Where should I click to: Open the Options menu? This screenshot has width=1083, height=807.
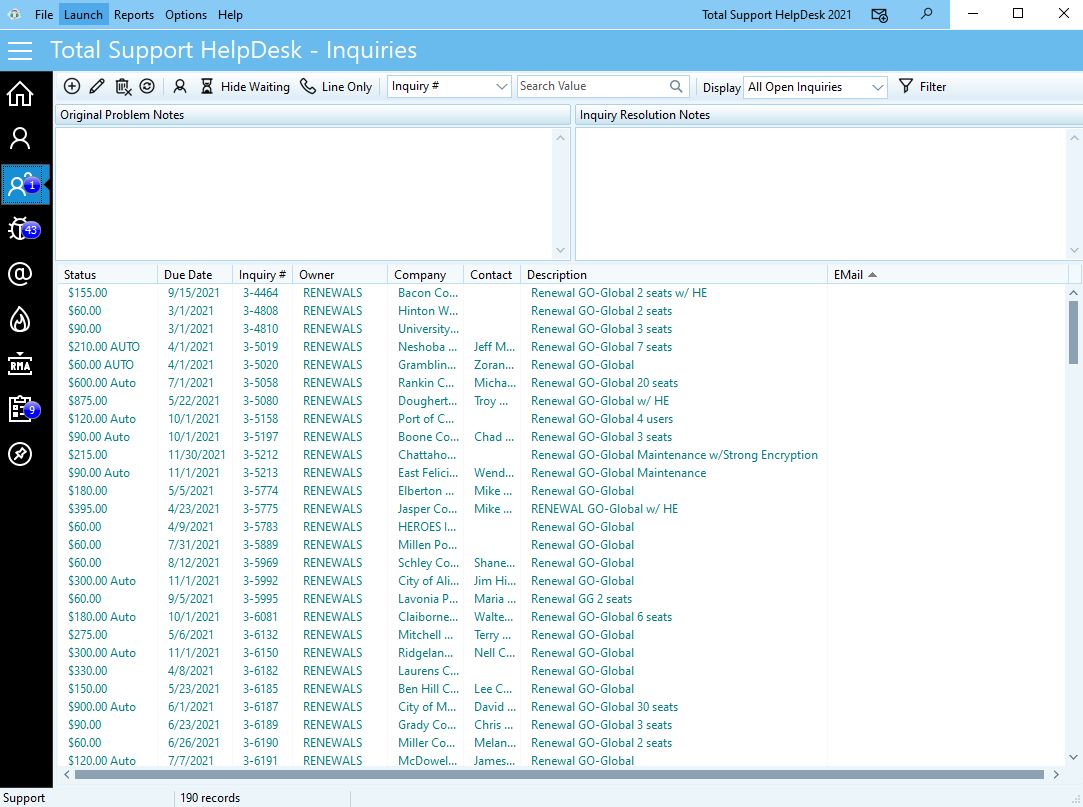coord(186,15)
